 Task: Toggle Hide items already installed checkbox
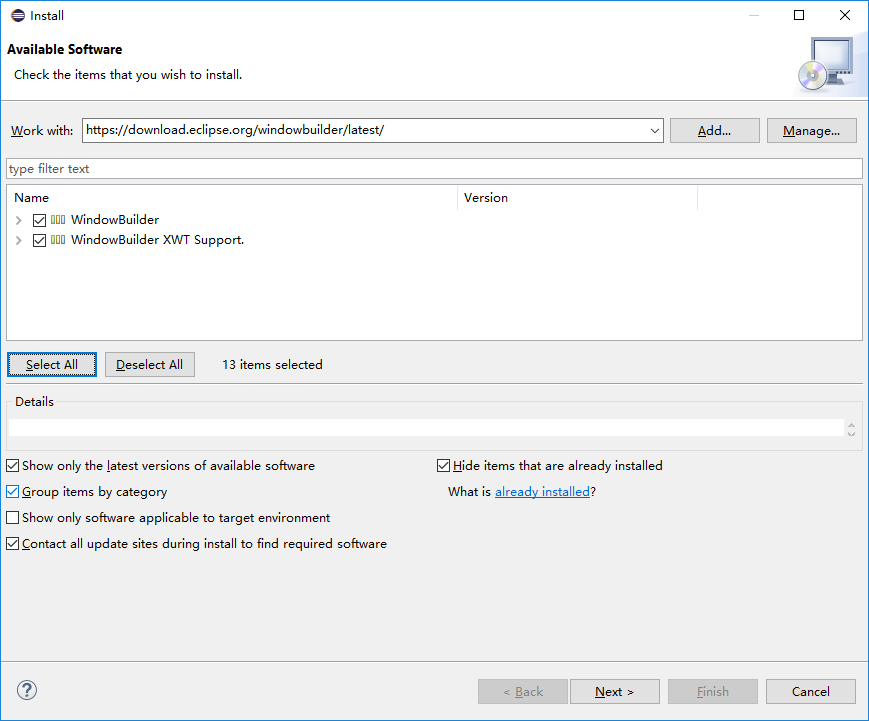coord(443,466)
